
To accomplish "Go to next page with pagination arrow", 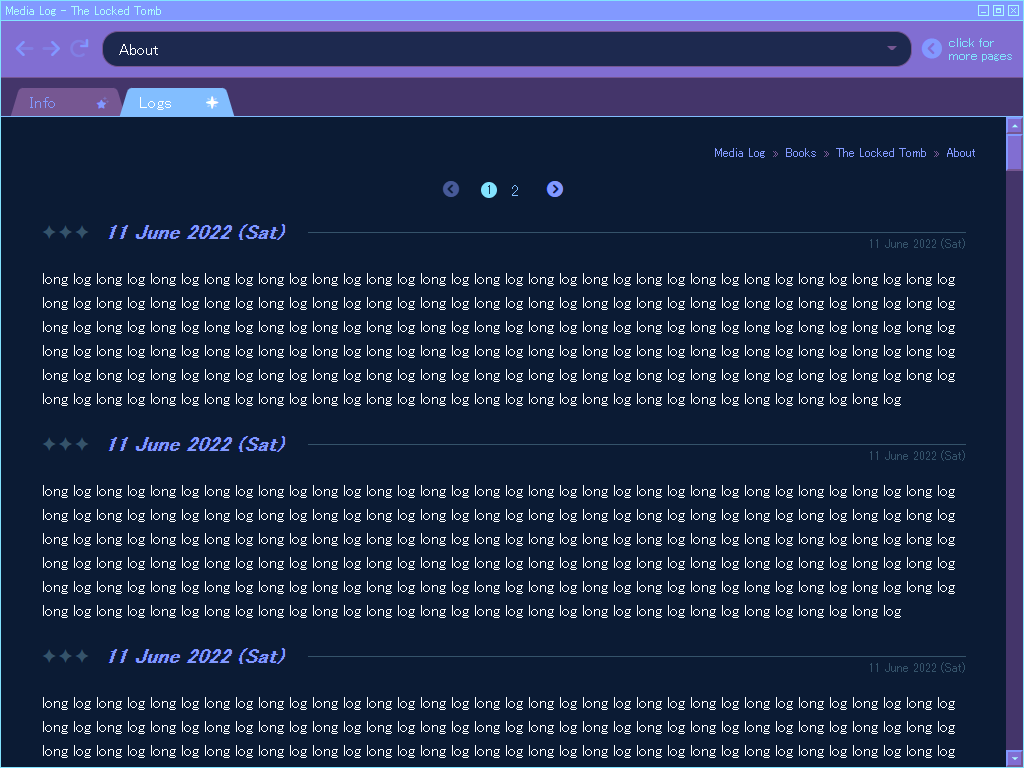I will point(554,189).
